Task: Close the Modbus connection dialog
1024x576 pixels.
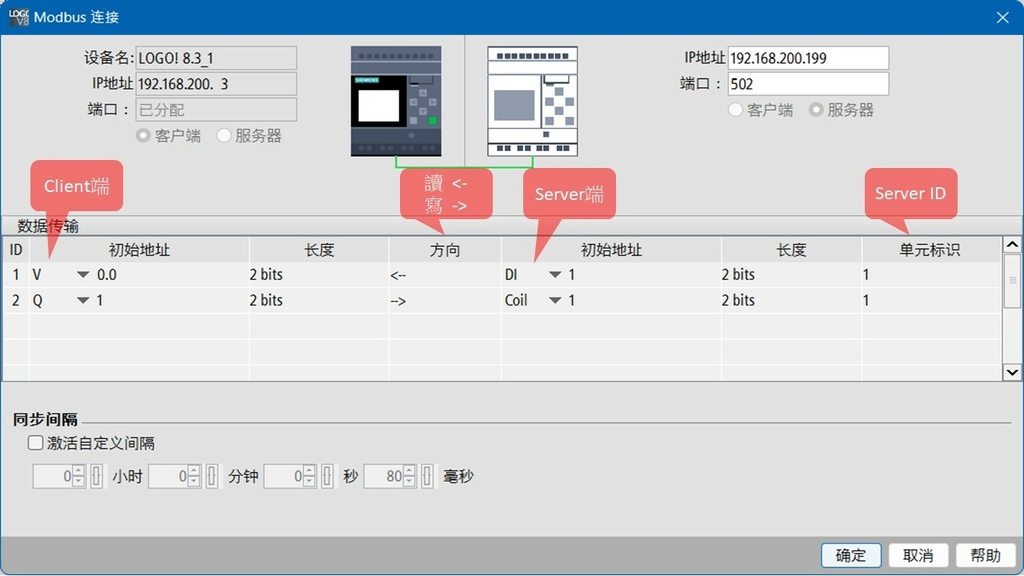Action: coord(1002,18)
